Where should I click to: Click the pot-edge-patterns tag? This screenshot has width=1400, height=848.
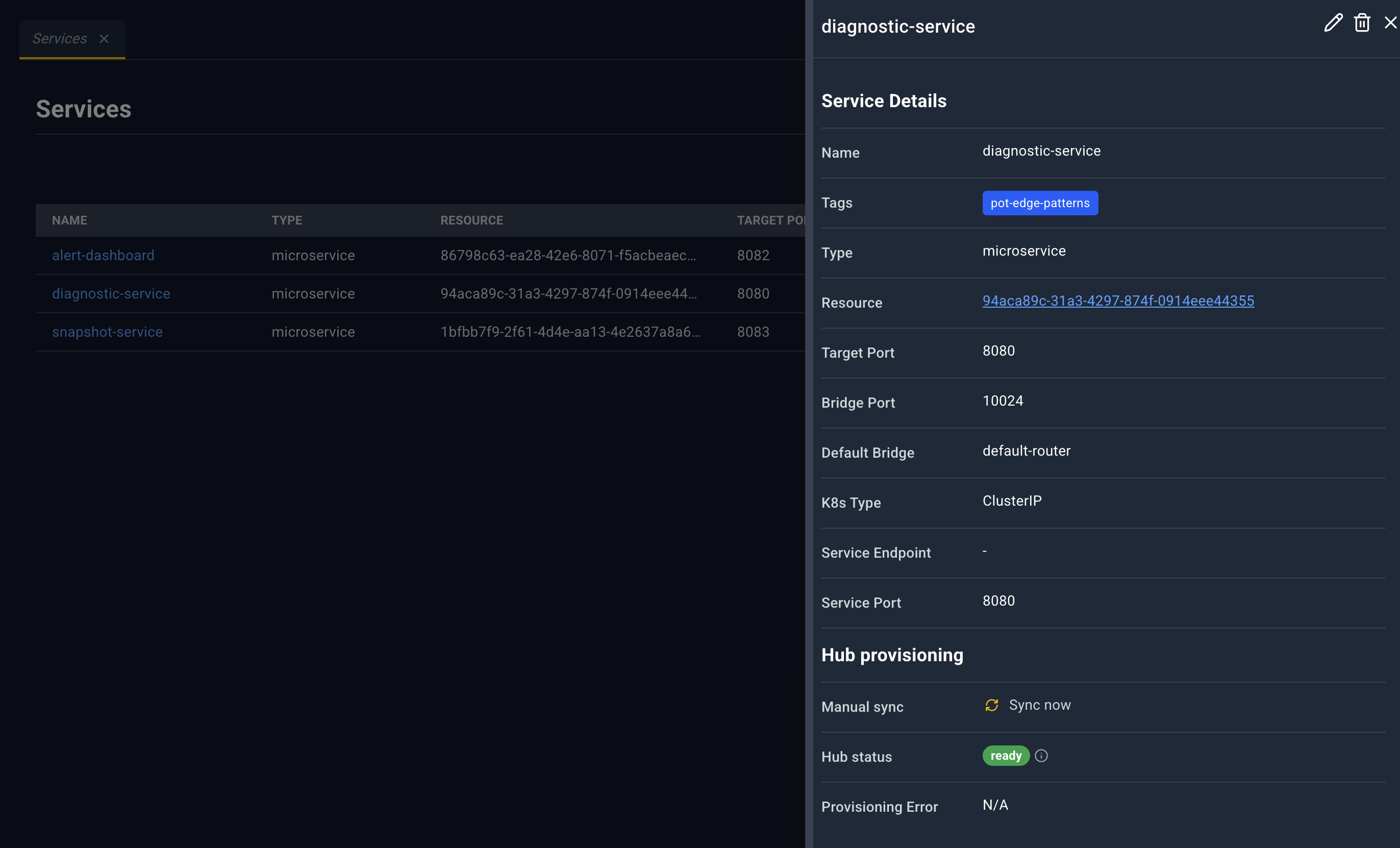1040,203
